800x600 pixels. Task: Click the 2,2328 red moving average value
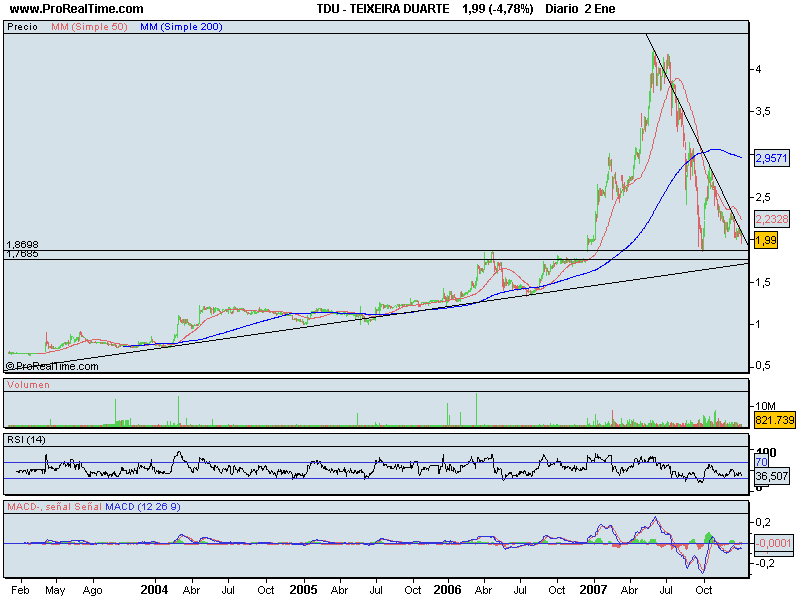[771, 219]
